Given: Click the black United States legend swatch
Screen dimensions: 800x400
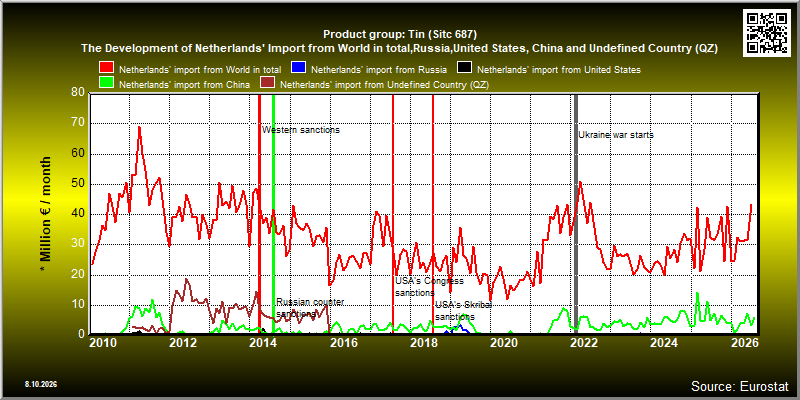Looking at the screenshot, I should (x=465, y=69).
